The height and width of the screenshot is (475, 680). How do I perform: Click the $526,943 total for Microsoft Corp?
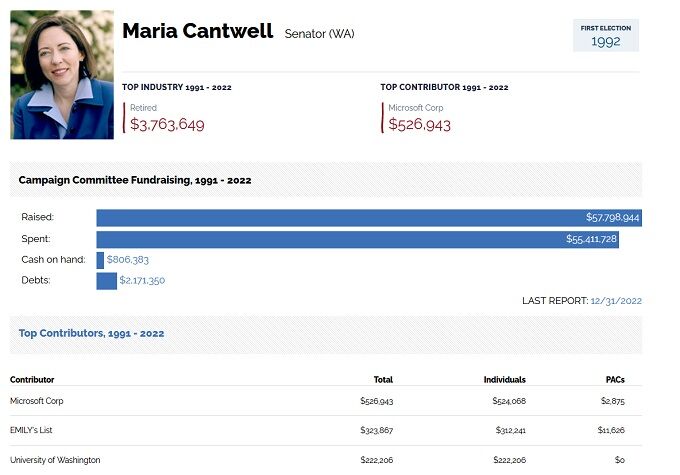tap(376, 401)
